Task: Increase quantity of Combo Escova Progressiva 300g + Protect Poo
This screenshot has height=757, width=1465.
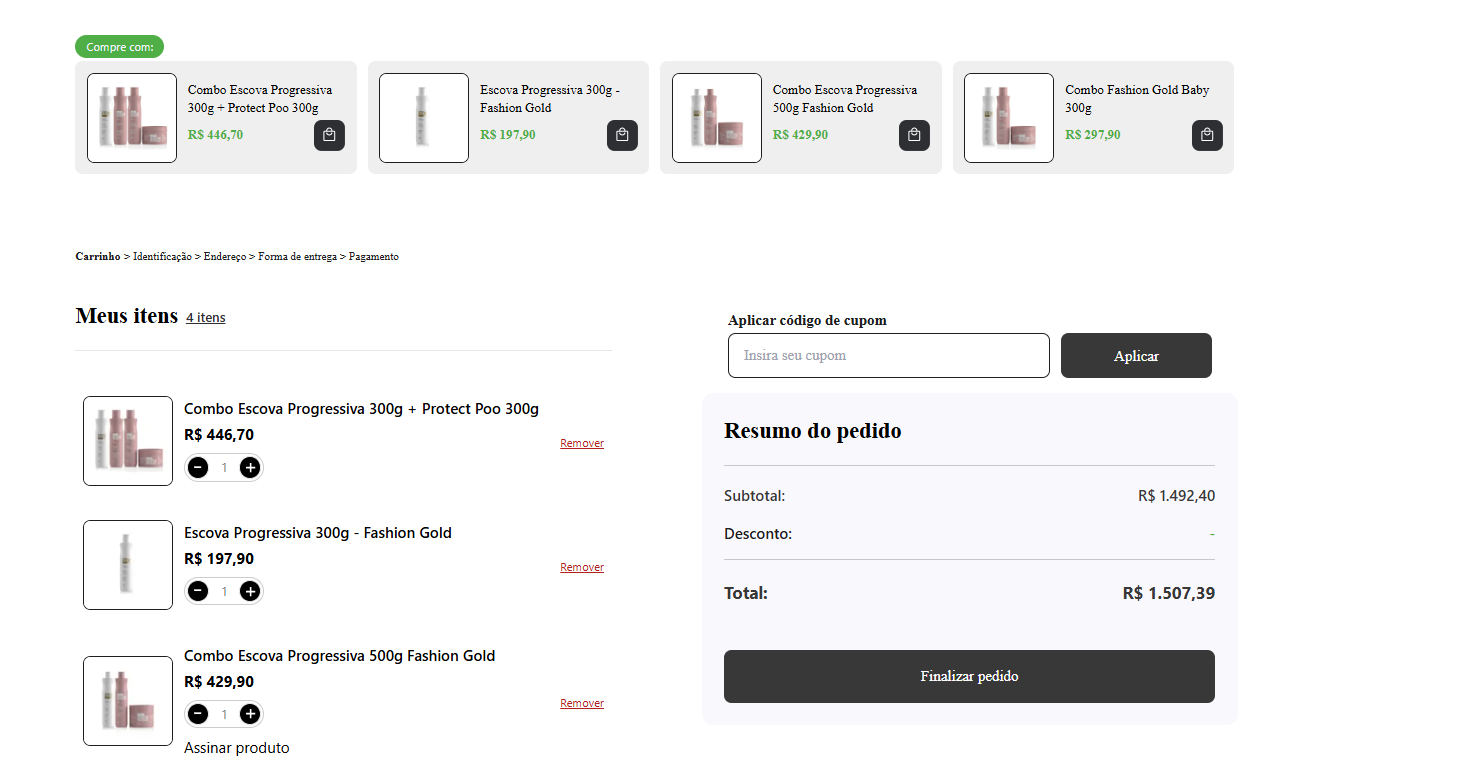Action: [x=250, y=467]
